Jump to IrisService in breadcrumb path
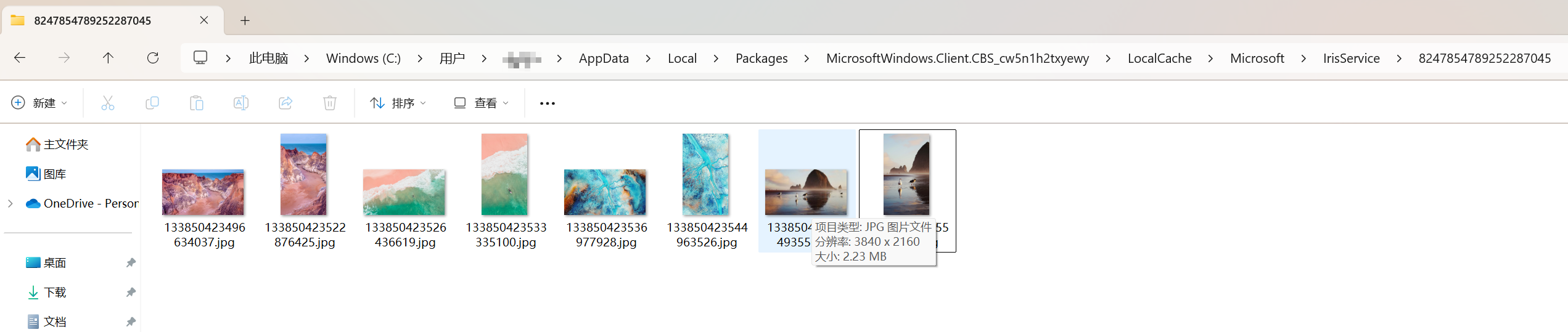This screenshot has width=1568, height=332. click(x=1351, y=59)
